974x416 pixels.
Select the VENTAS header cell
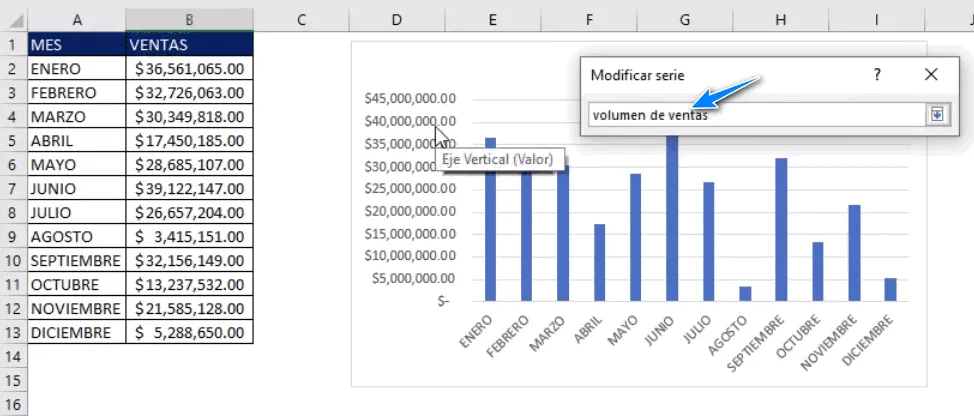tap(189, 44)
